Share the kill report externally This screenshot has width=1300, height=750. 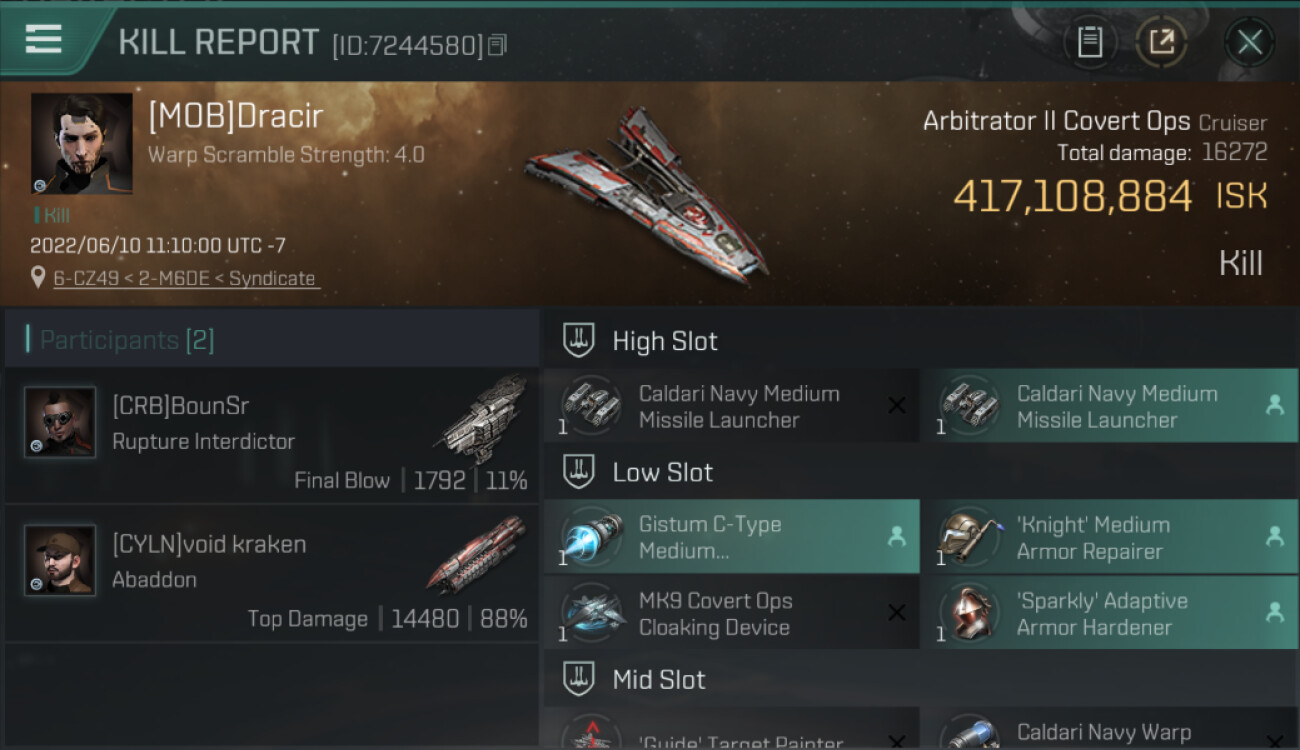[x=1161, y=42]
